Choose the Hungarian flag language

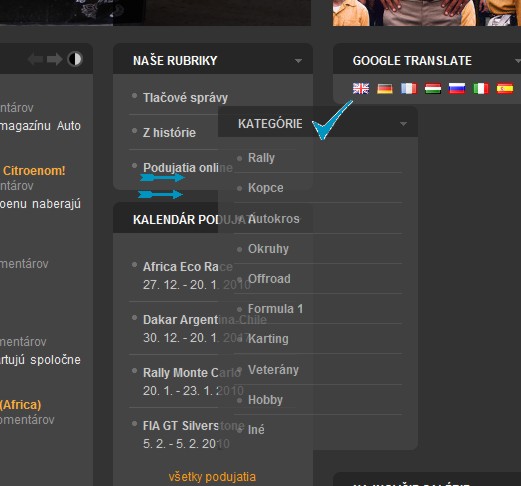[x=433, y=89]
